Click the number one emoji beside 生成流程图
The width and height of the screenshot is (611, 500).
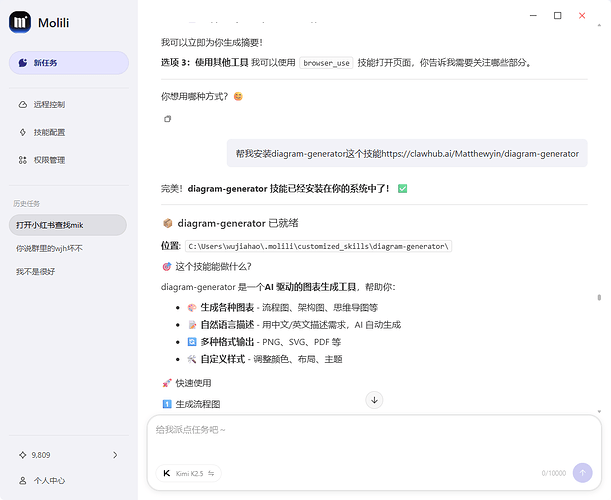coord(167,404)
